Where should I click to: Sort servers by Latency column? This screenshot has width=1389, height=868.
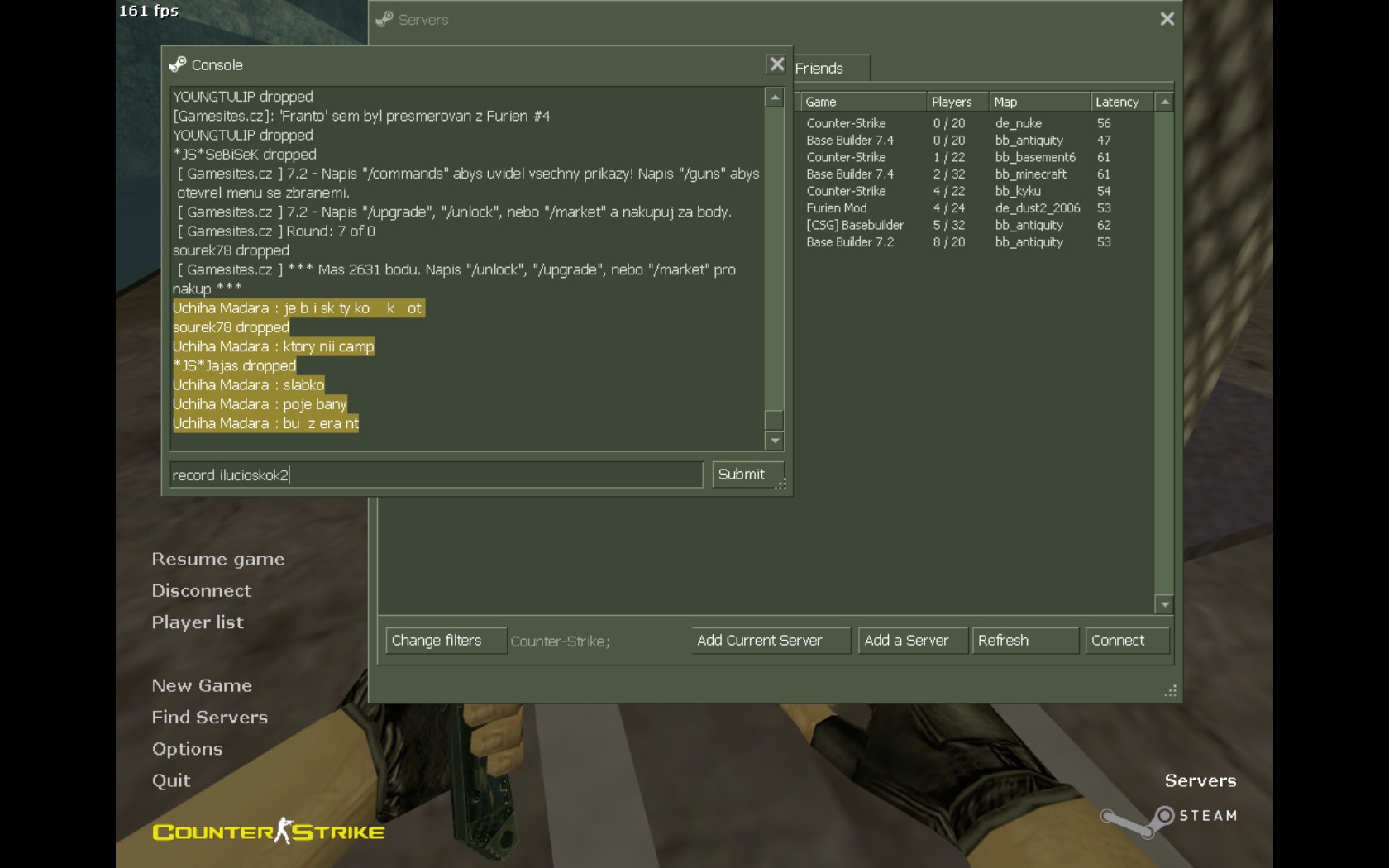(1122, 102)
